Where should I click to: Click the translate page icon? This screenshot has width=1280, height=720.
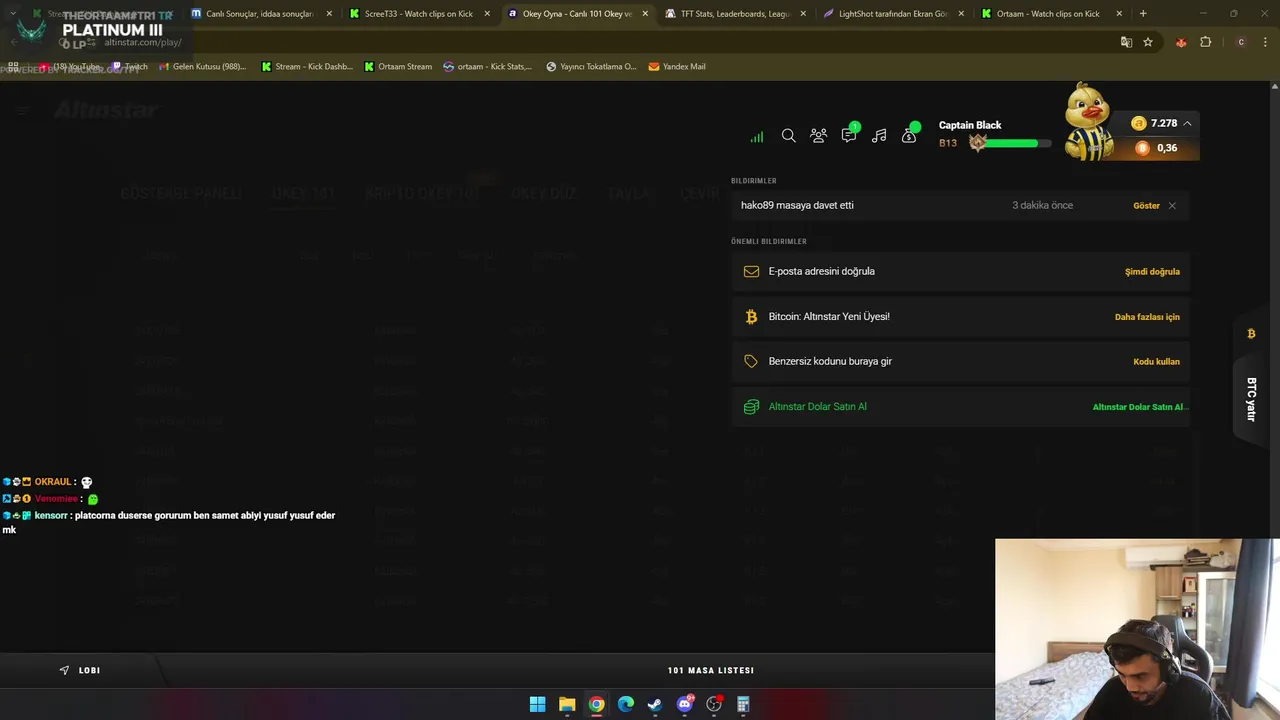(1126, 42)
